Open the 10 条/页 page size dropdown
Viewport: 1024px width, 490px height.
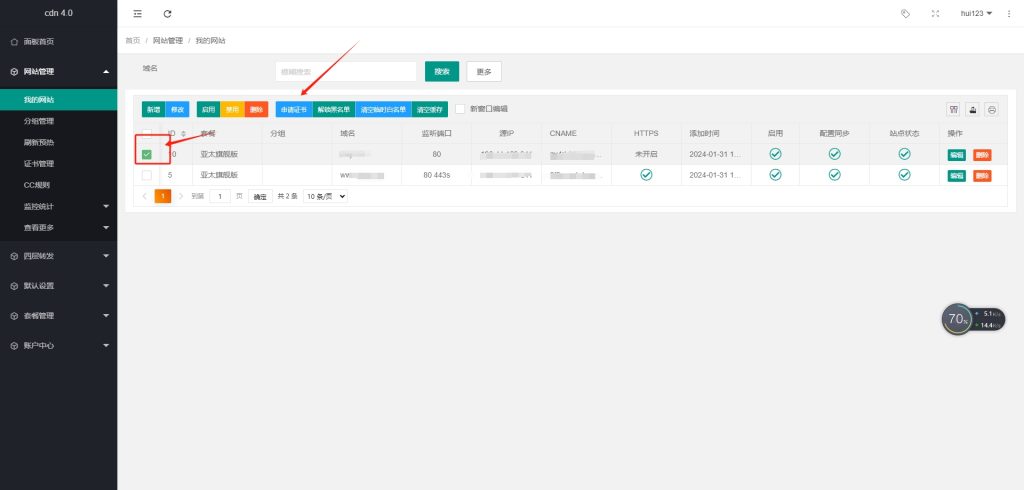325,196
